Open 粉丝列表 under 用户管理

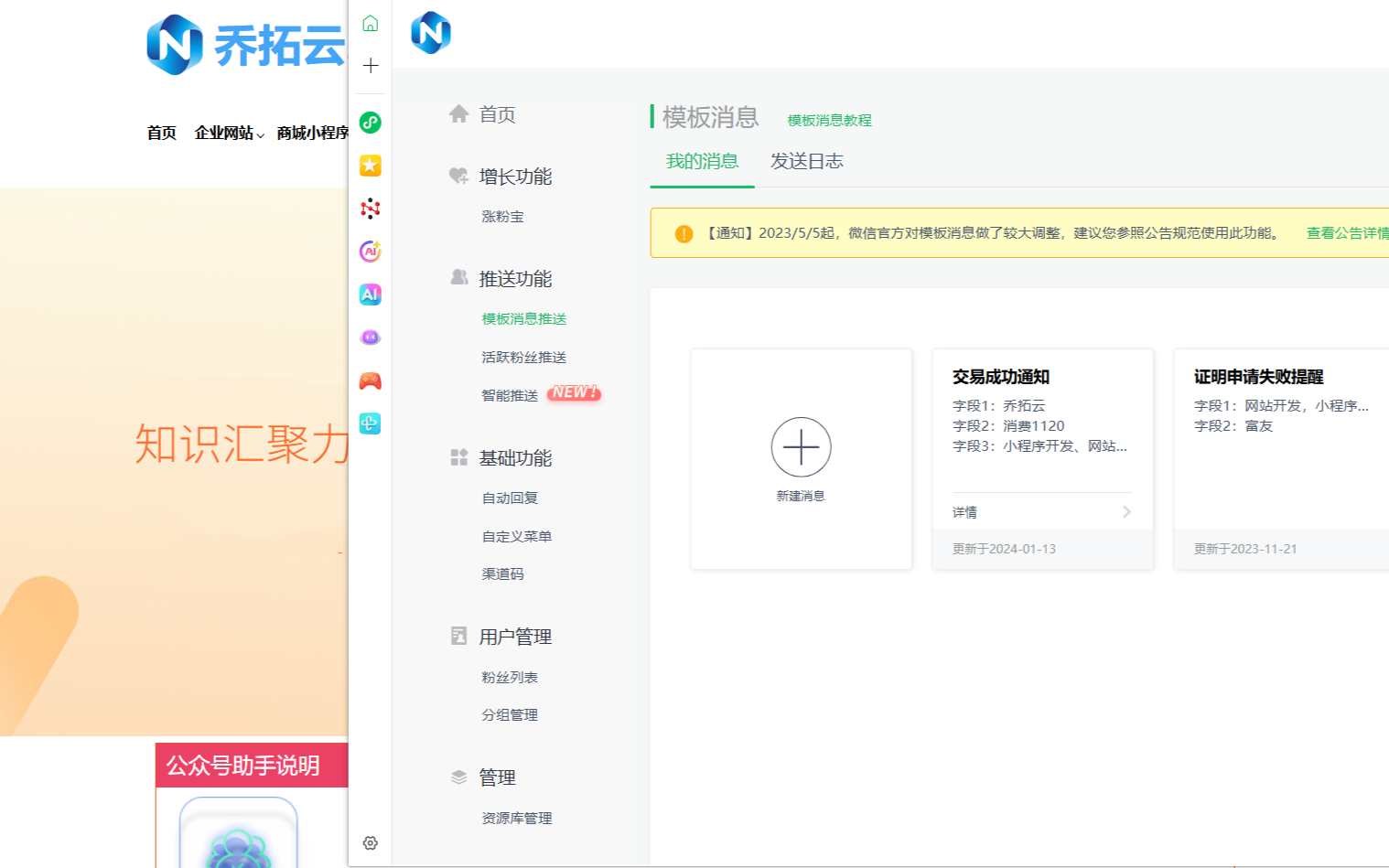(510, 678)
